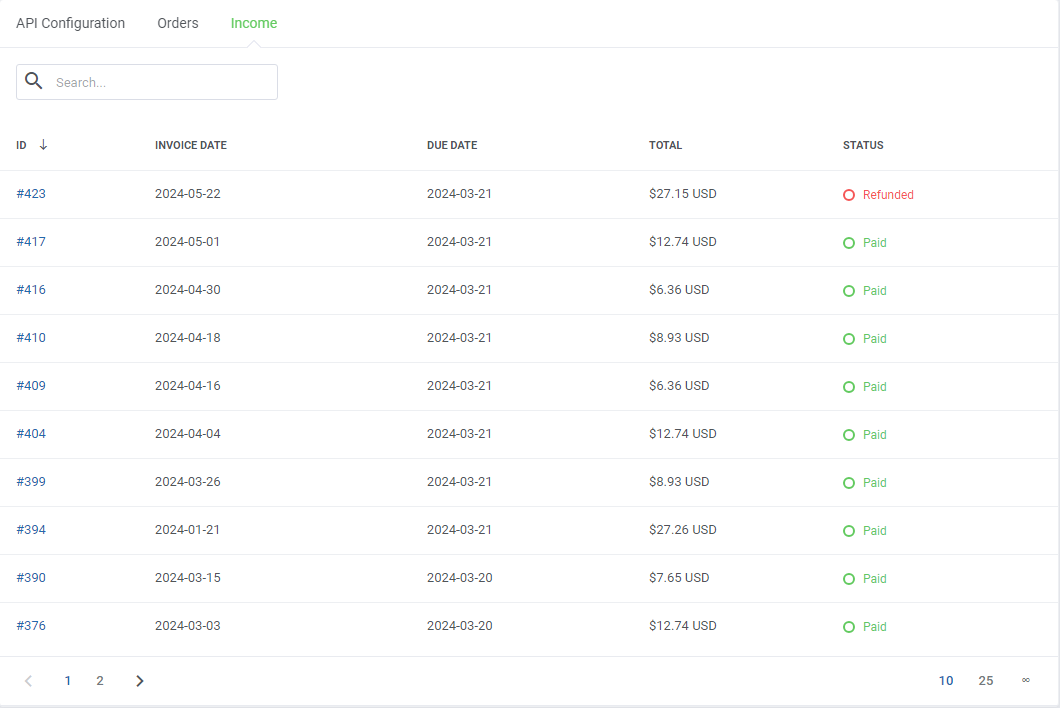Go to page 1
Viewport: 1060px width, 708px height.
[68, 681]
